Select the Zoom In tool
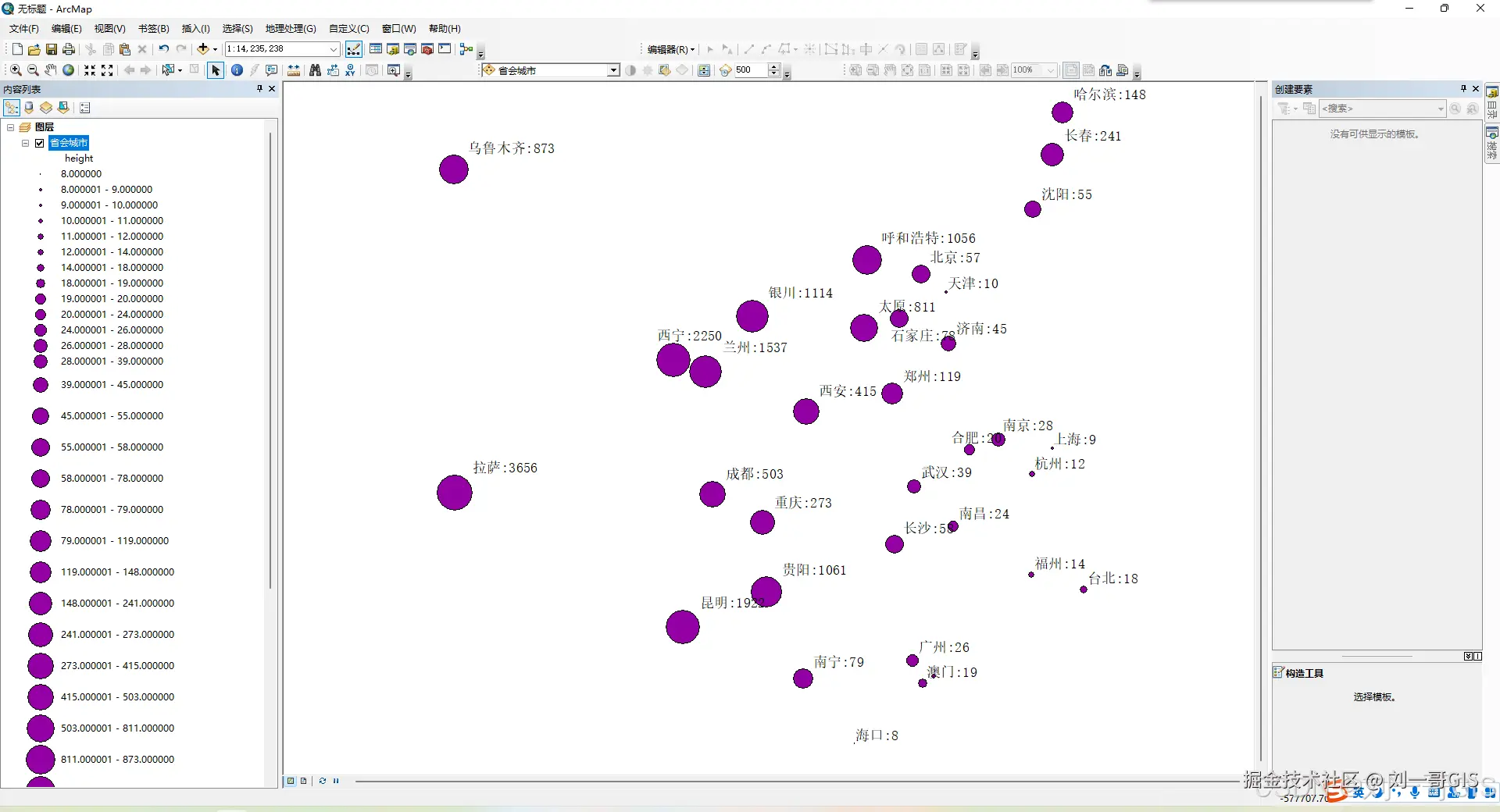The height and width of the screenshot is (812, 1500). point(16,70)
